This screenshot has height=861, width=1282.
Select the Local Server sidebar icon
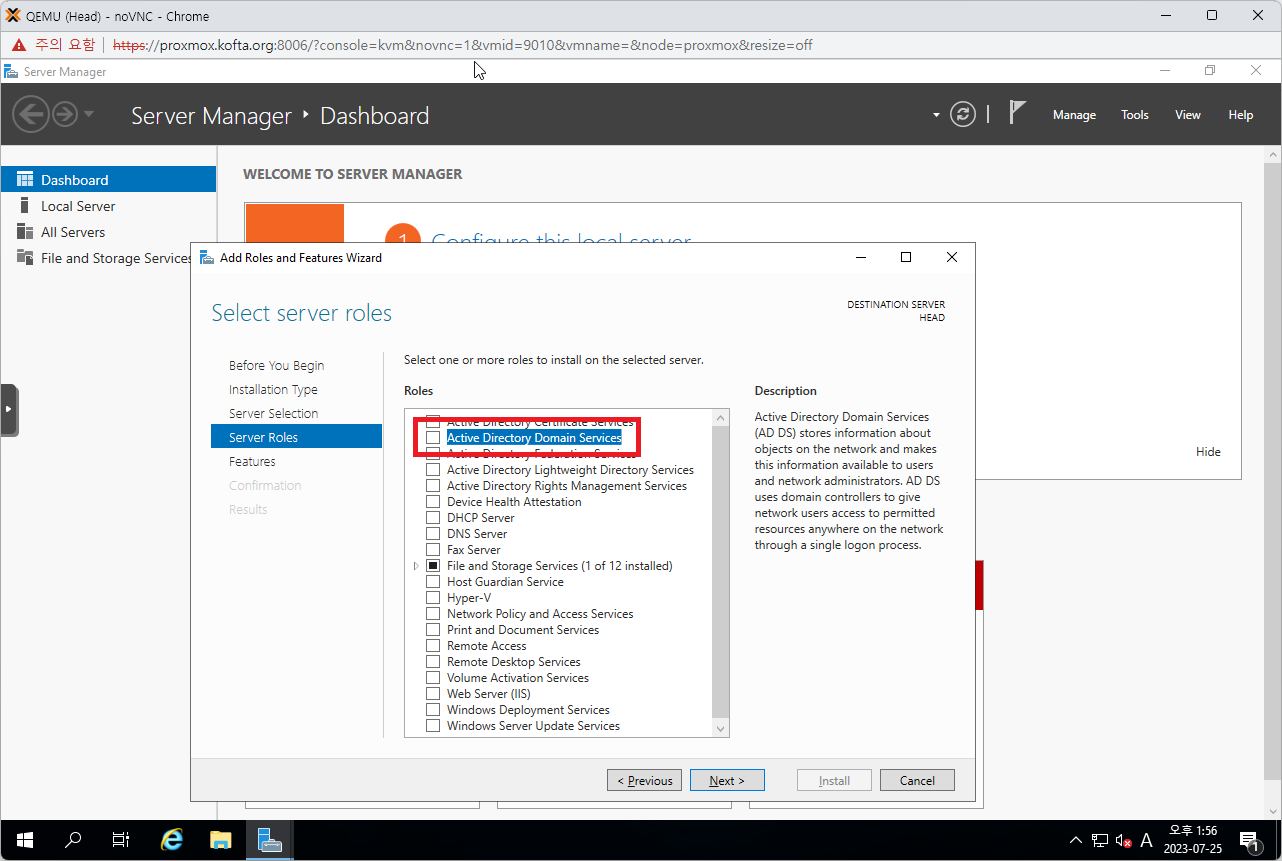[x=25, y=206]
